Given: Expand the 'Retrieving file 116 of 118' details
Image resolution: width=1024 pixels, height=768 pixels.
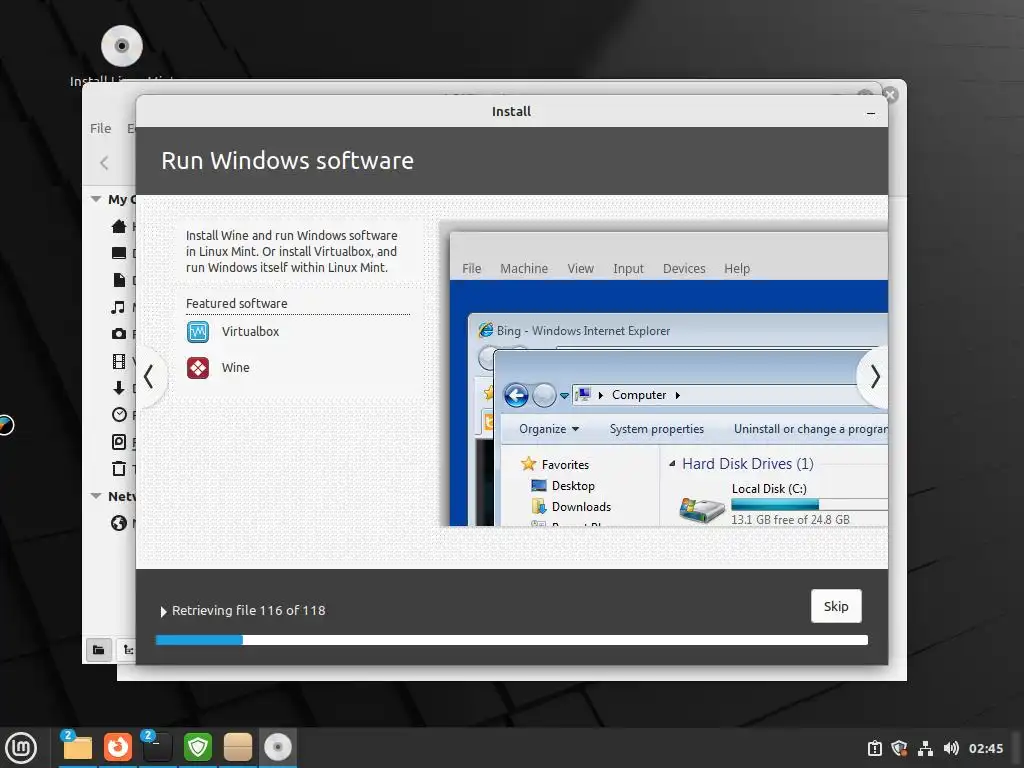Looking at the screenshot, I should tap(163, 611).
